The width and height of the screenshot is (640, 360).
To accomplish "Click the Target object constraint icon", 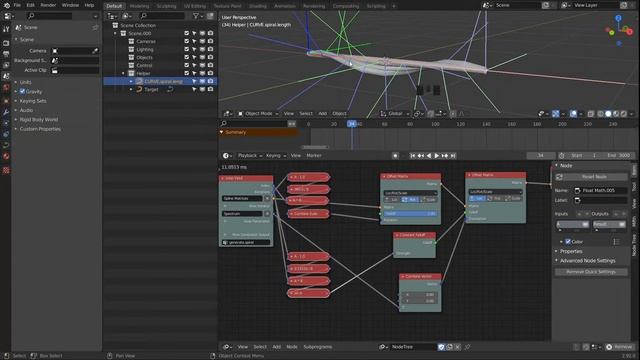I will click(170, 89).
